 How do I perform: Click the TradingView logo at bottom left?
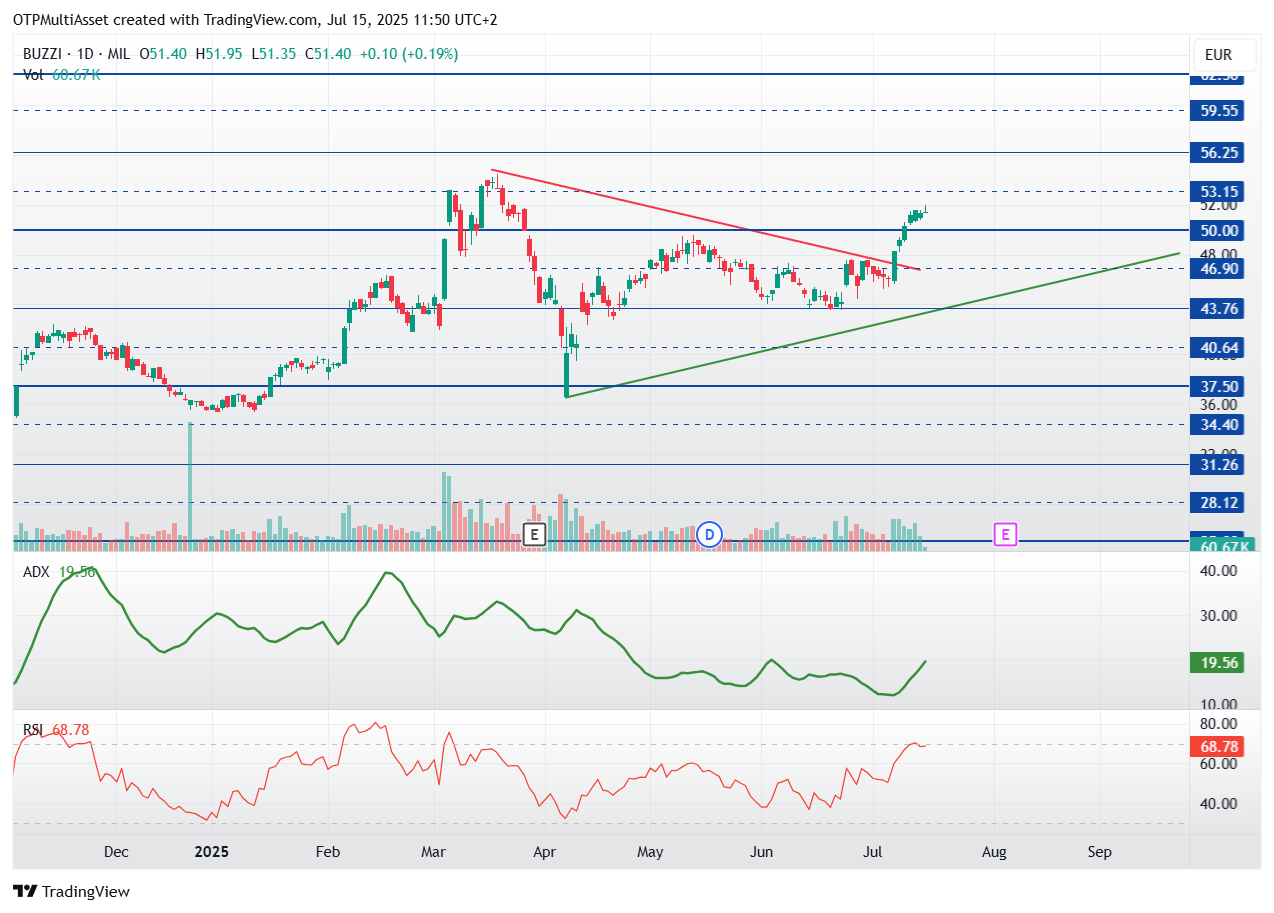tap(71, 891)
